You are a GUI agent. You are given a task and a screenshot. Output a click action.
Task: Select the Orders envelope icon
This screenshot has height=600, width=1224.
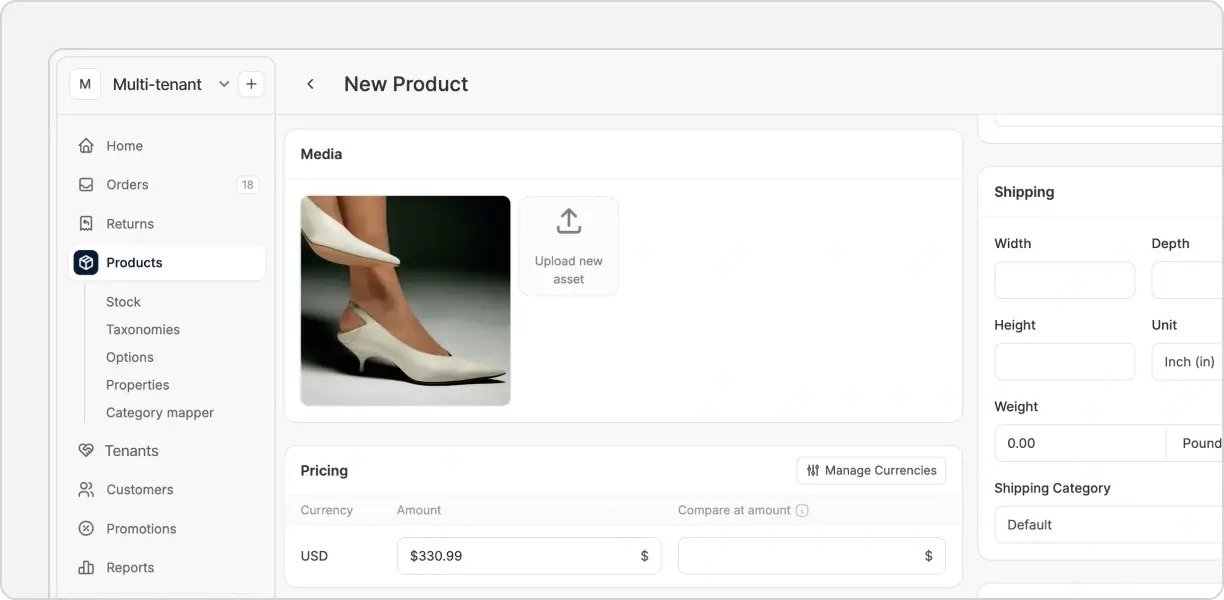[86, 184]
